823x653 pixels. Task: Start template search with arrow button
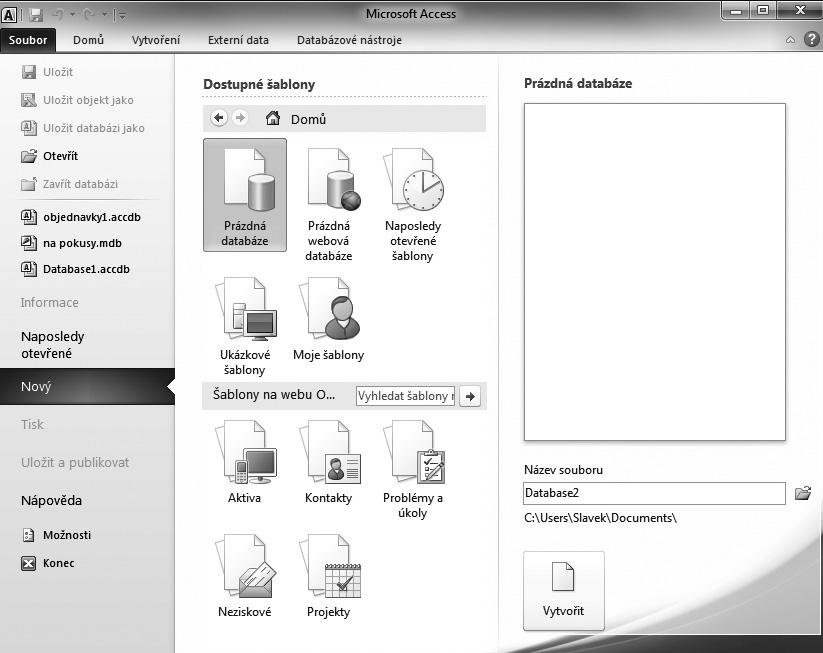click(470, 396)
